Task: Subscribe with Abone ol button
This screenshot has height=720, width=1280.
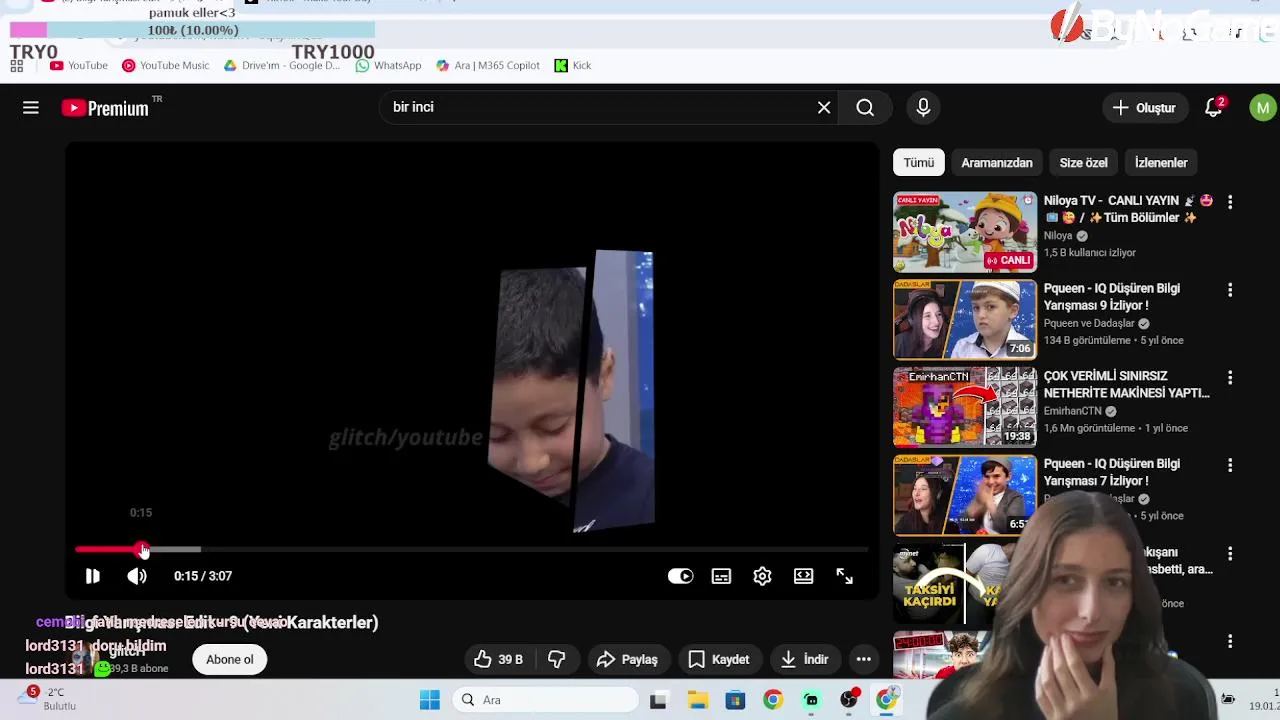Action: (x=229, y=659)
